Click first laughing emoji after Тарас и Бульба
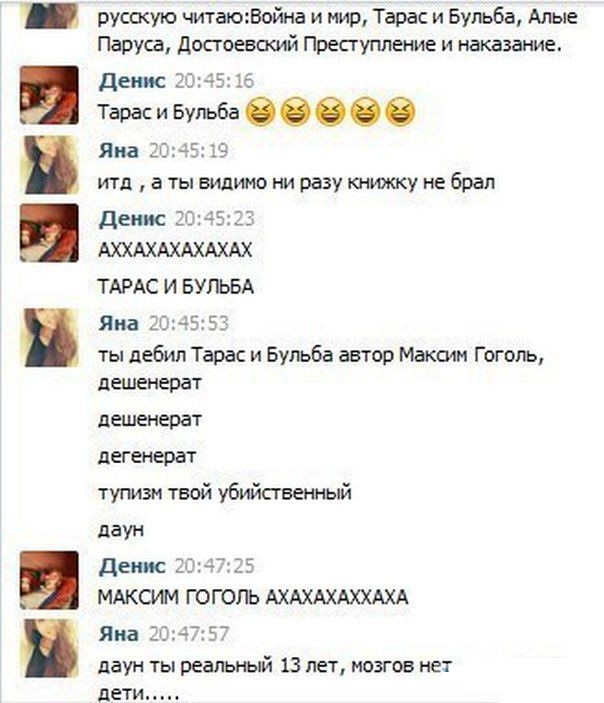Screen dimensions: 604x703 261,112
